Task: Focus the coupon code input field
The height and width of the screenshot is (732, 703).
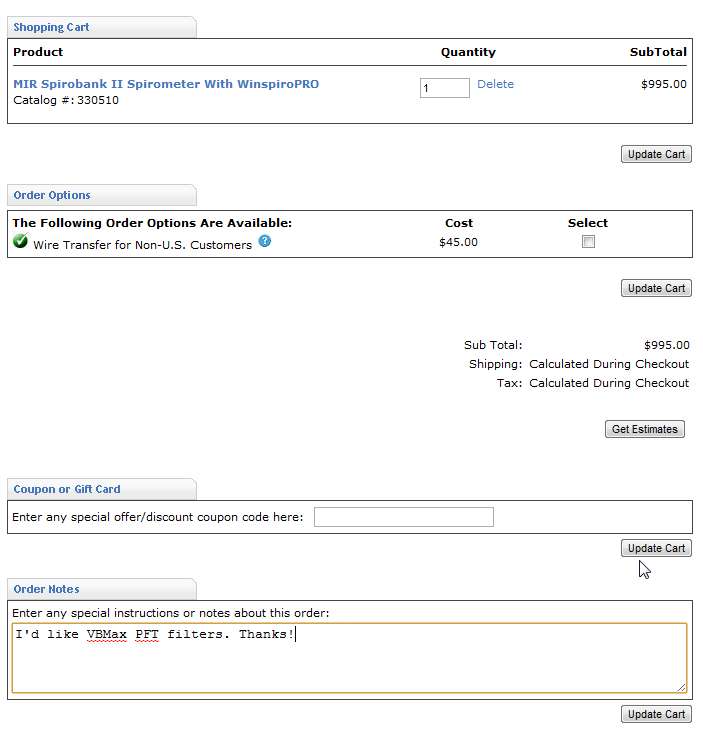Action: tap(403, 517)
